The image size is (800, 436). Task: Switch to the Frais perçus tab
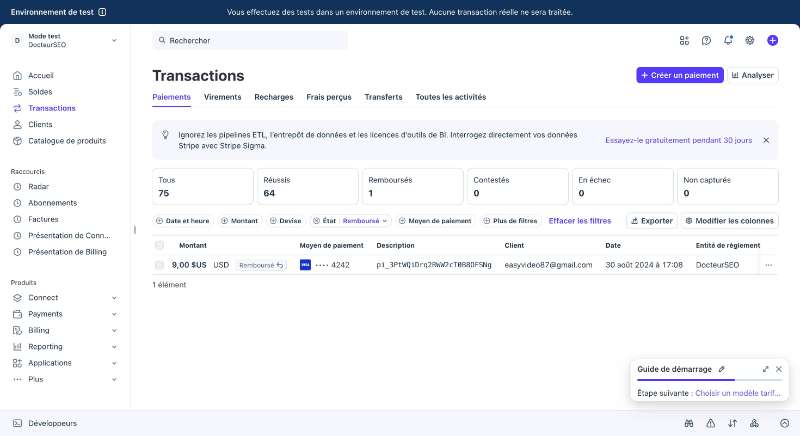[x=329, y=97]
